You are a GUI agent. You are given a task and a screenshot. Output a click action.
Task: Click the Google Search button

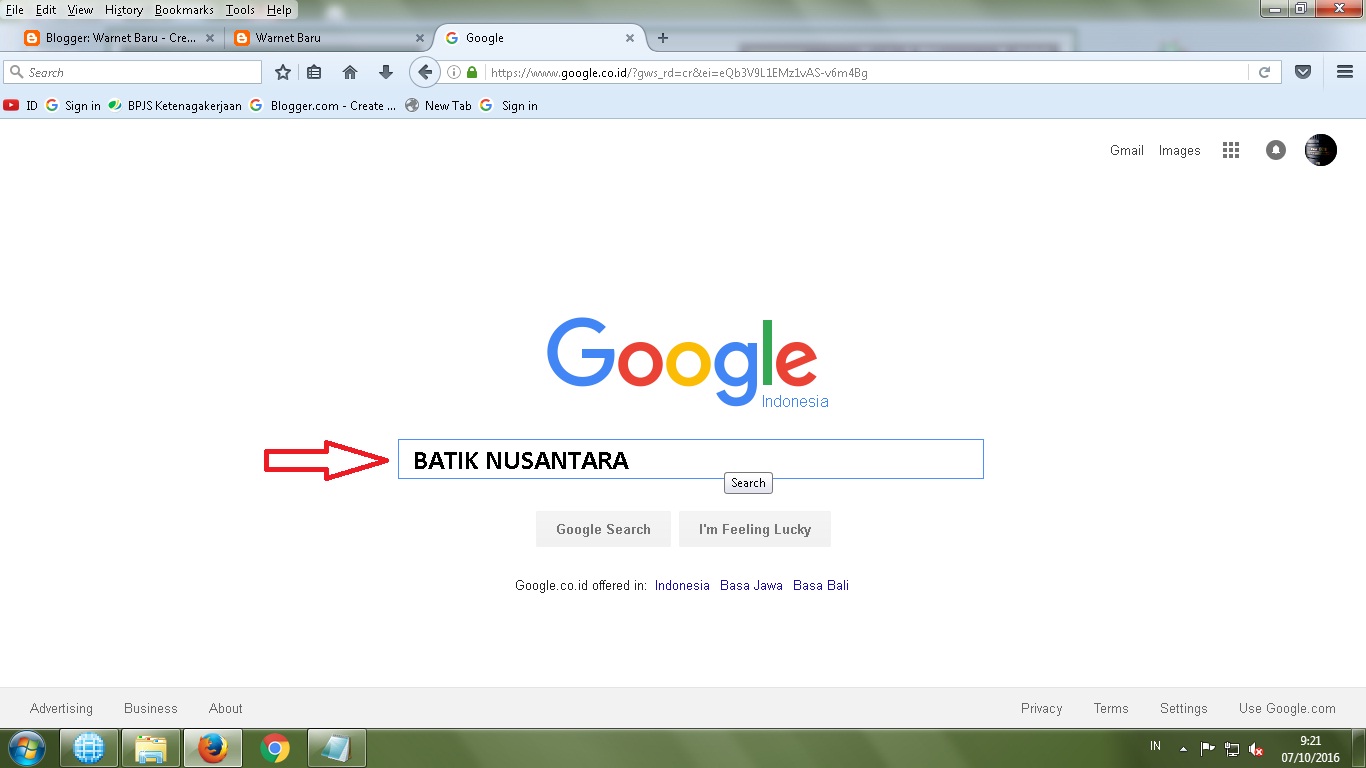coord(603,529)
